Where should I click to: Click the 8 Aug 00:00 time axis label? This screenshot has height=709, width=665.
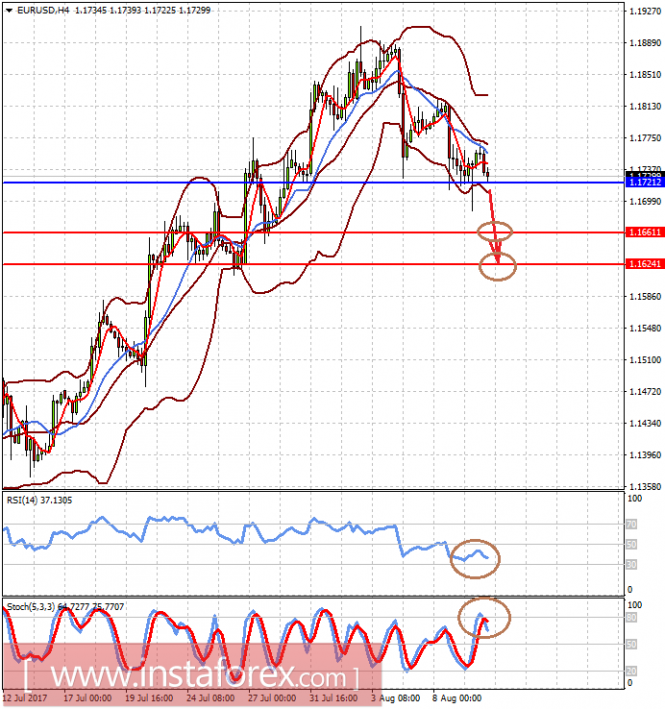click(x=459, y=698)
